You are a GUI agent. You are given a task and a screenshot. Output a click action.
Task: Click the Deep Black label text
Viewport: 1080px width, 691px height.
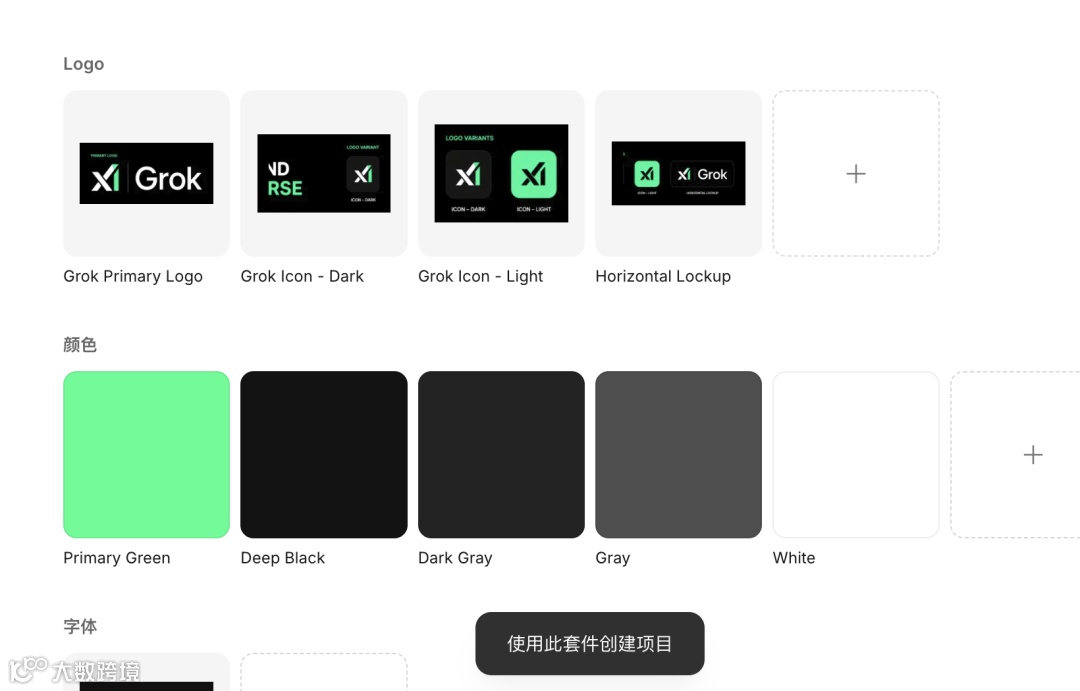[282, 558]
